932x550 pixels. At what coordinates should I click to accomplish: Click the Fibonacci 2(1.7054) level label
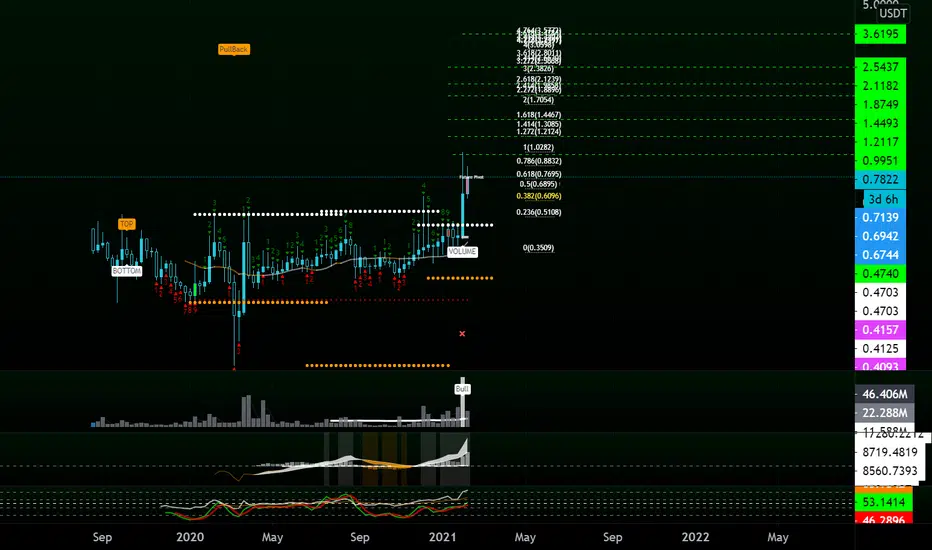click(x=539, y=100)
